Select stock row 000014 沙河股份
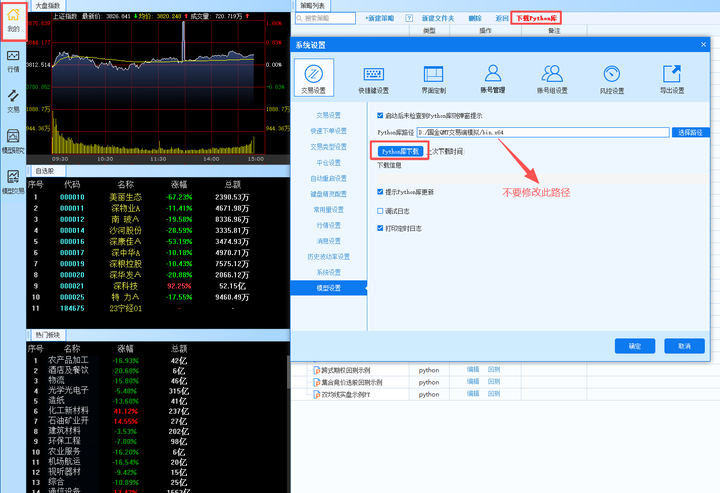Image resolution: width=720 pixels, height=493 pixels. (158, 230)
